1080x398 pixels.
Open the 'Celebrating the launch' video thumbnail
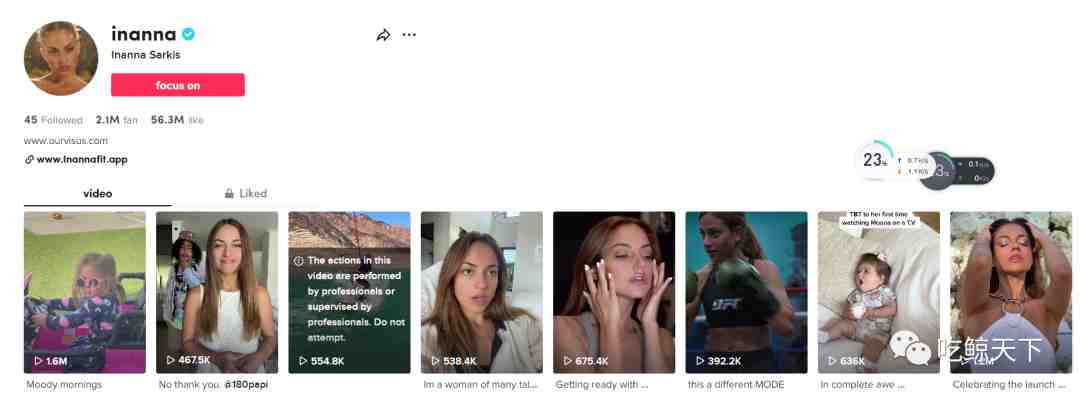pyautogui.click(x=1010, y=292)
